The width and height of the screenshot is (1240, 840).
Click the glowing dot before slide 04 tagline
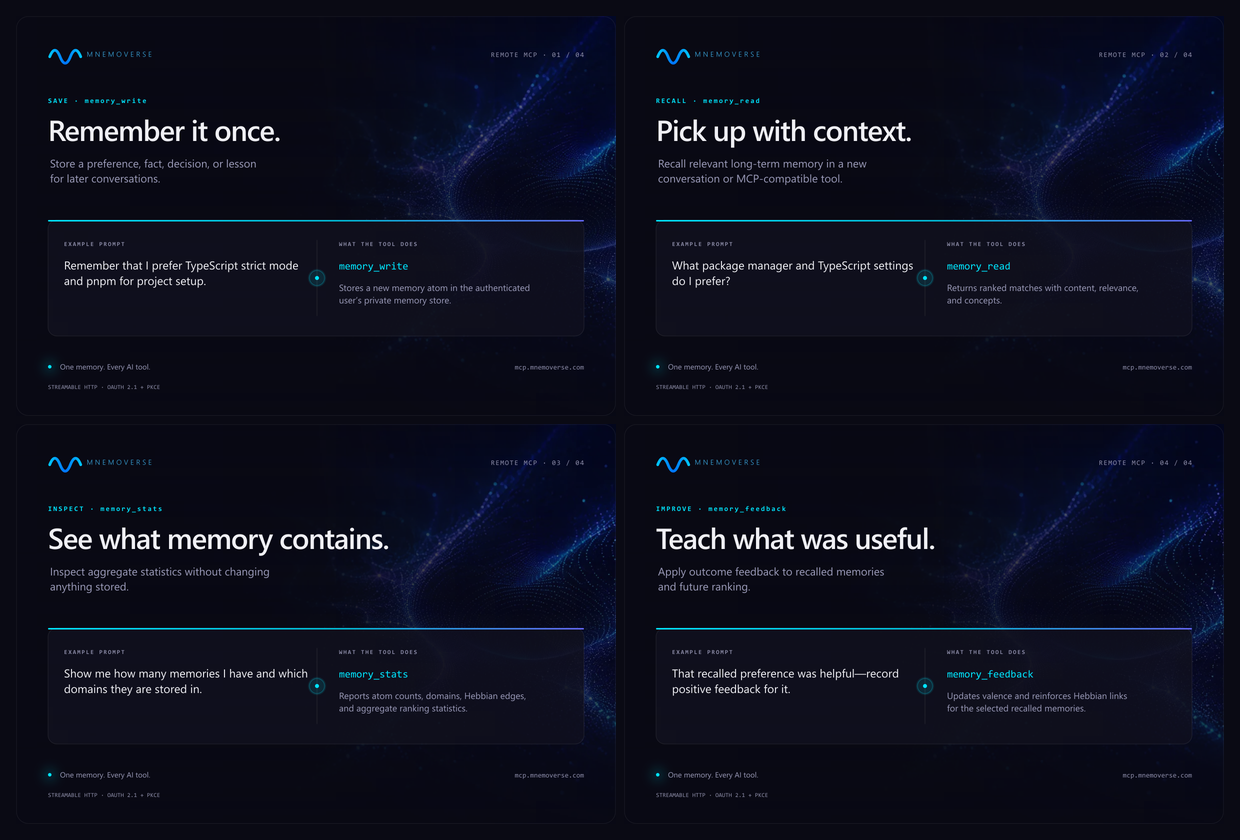click(x=658, y=775)
